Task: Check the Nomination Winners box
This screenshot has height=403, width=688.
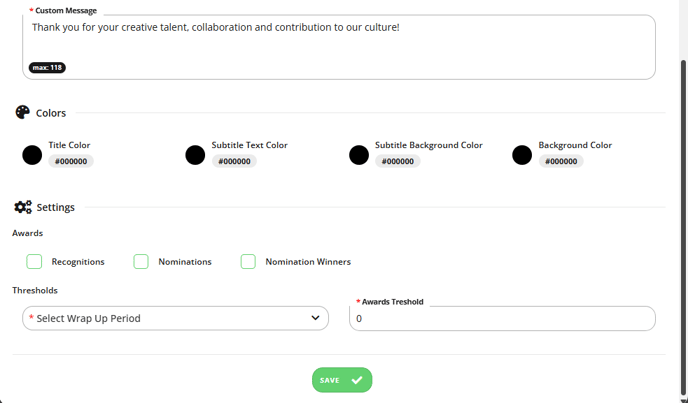Action: 248,262
